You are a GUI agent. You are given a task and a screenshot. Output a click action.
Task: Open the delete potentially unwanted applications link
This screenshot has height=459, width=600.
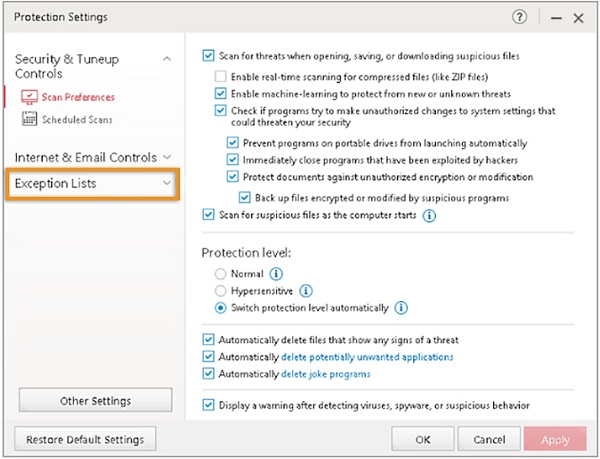pyautogui.click(x=367, y=357)
